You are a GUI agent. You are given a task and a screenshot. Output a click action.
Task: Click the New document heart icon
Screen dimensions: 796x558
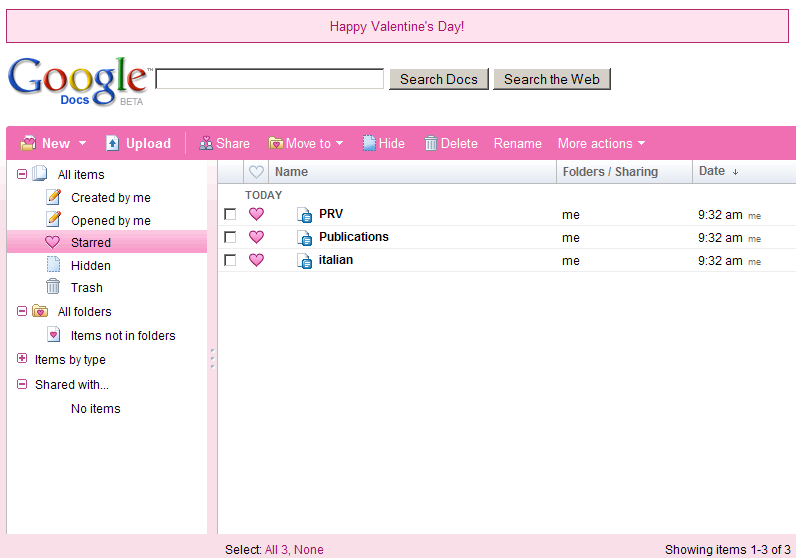pyautogui.click(x=28, y=144)
